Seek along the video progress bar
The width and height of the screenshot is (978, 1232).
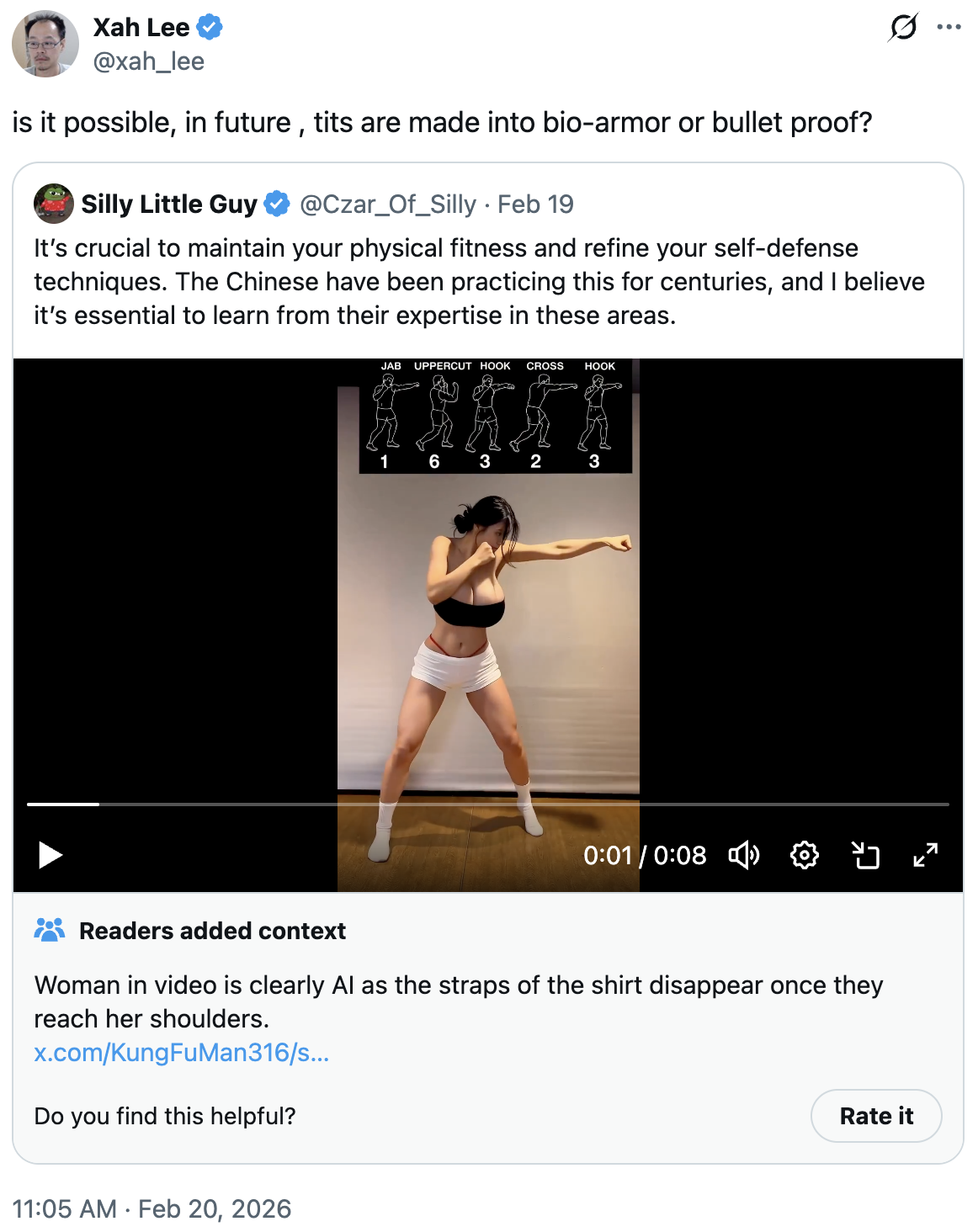click(x=488, y=805)
